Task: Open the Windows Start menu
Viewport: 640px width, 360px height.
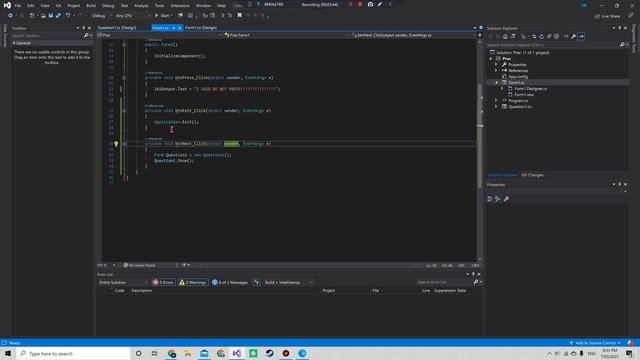Action: tap(8, 353)
